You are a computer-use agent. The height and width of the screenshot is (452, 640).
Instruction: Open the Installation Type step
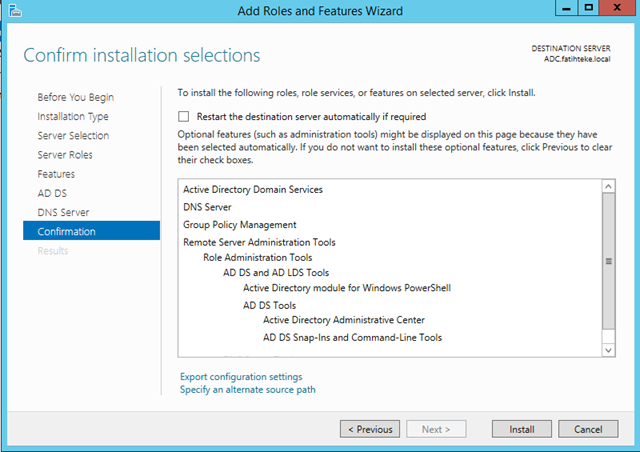coord(73,116)
